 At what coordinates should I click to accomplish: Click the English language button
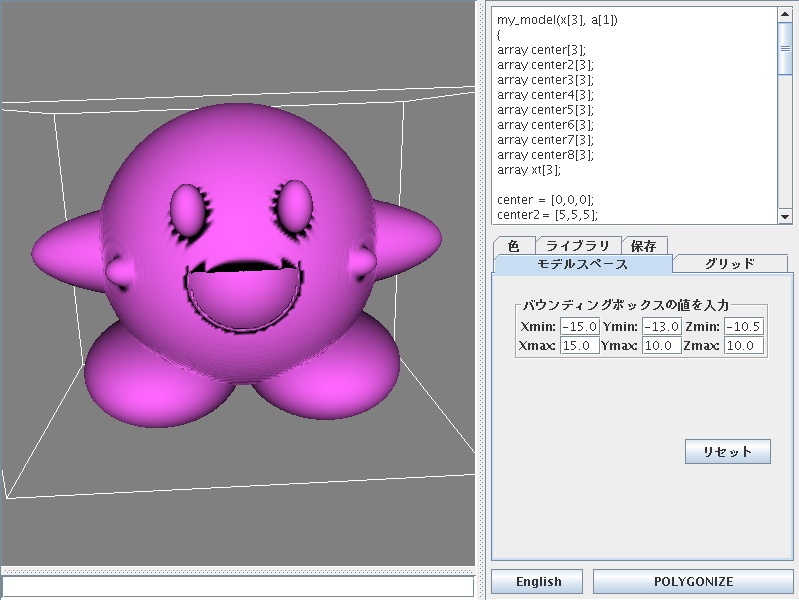(x=537, y=582)
